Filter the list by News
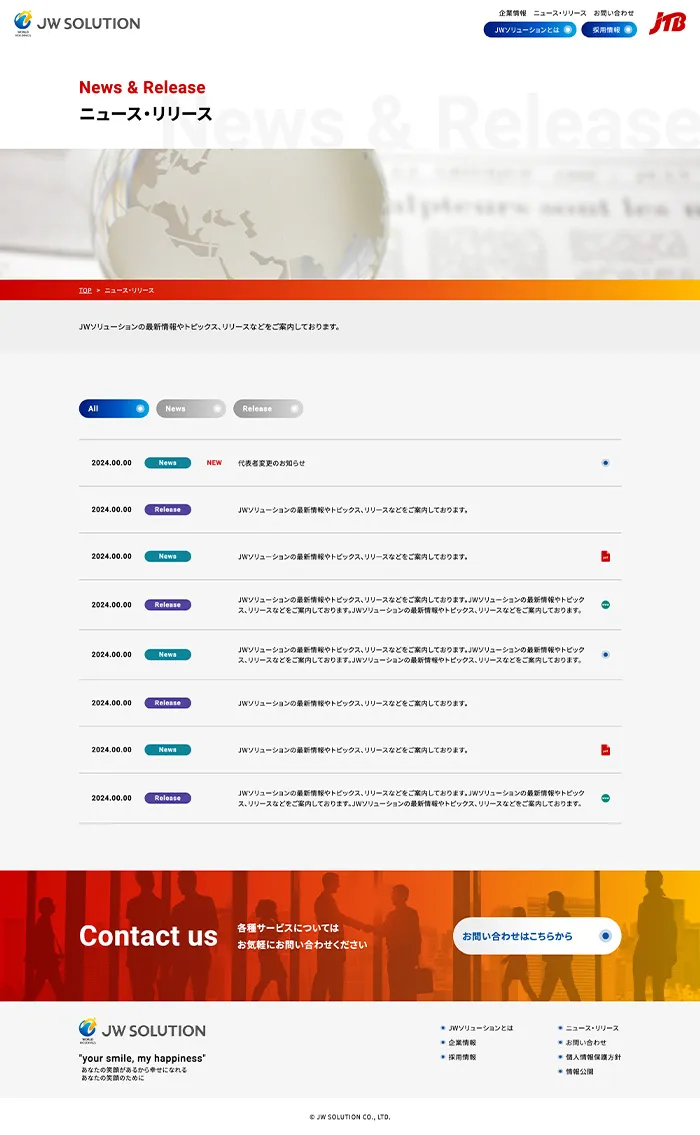Viewport: 700px width, 1135px height. click(x=190, y=408)
